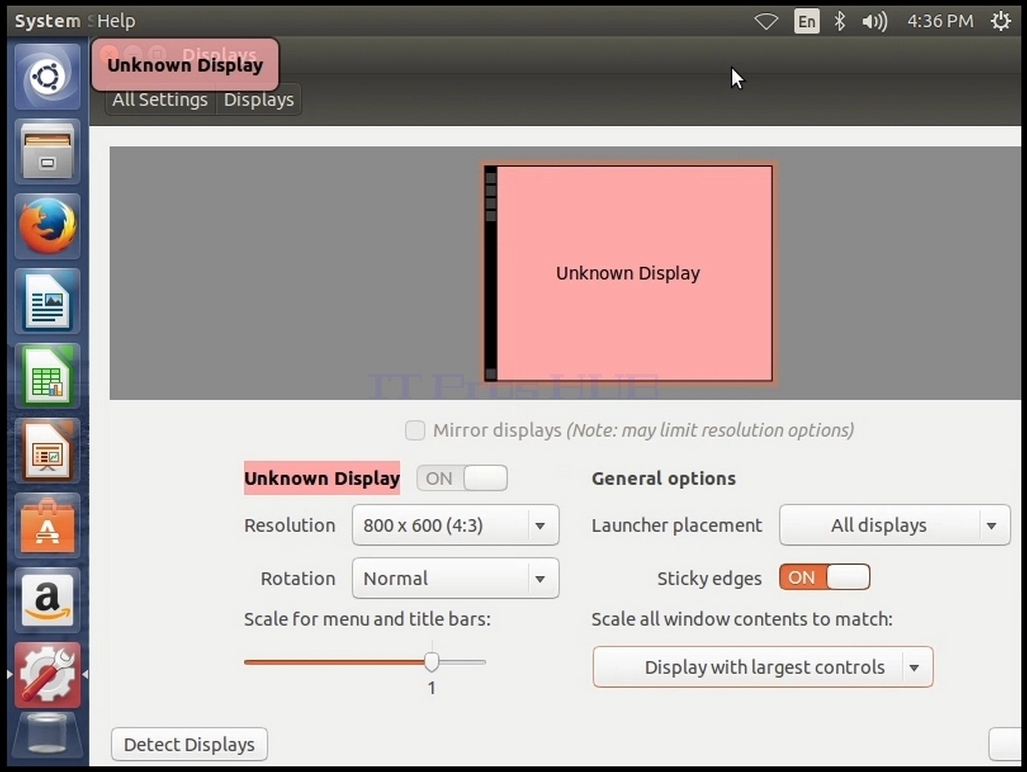Open the Ubuntu Dash home launcher

point(47,77)
